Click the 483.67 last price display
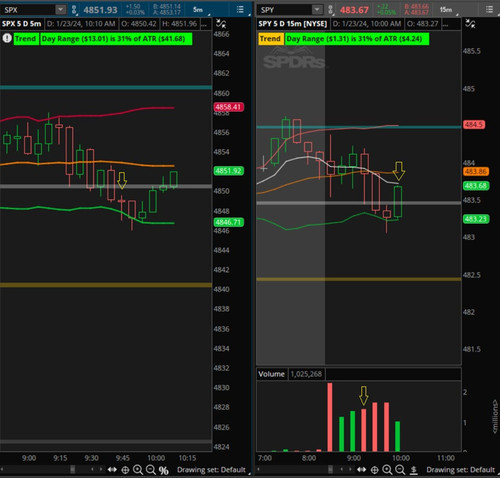 (x=354, y=10)
